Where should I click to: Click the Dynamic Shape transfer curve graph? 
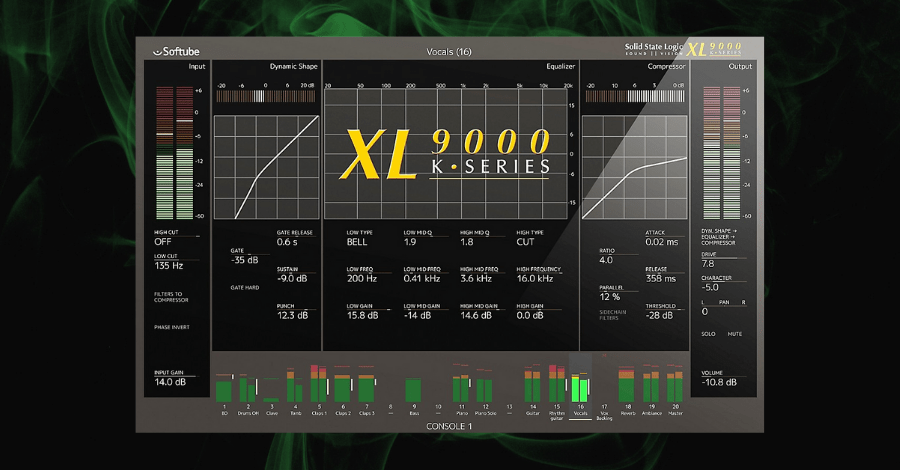[267, 167]
